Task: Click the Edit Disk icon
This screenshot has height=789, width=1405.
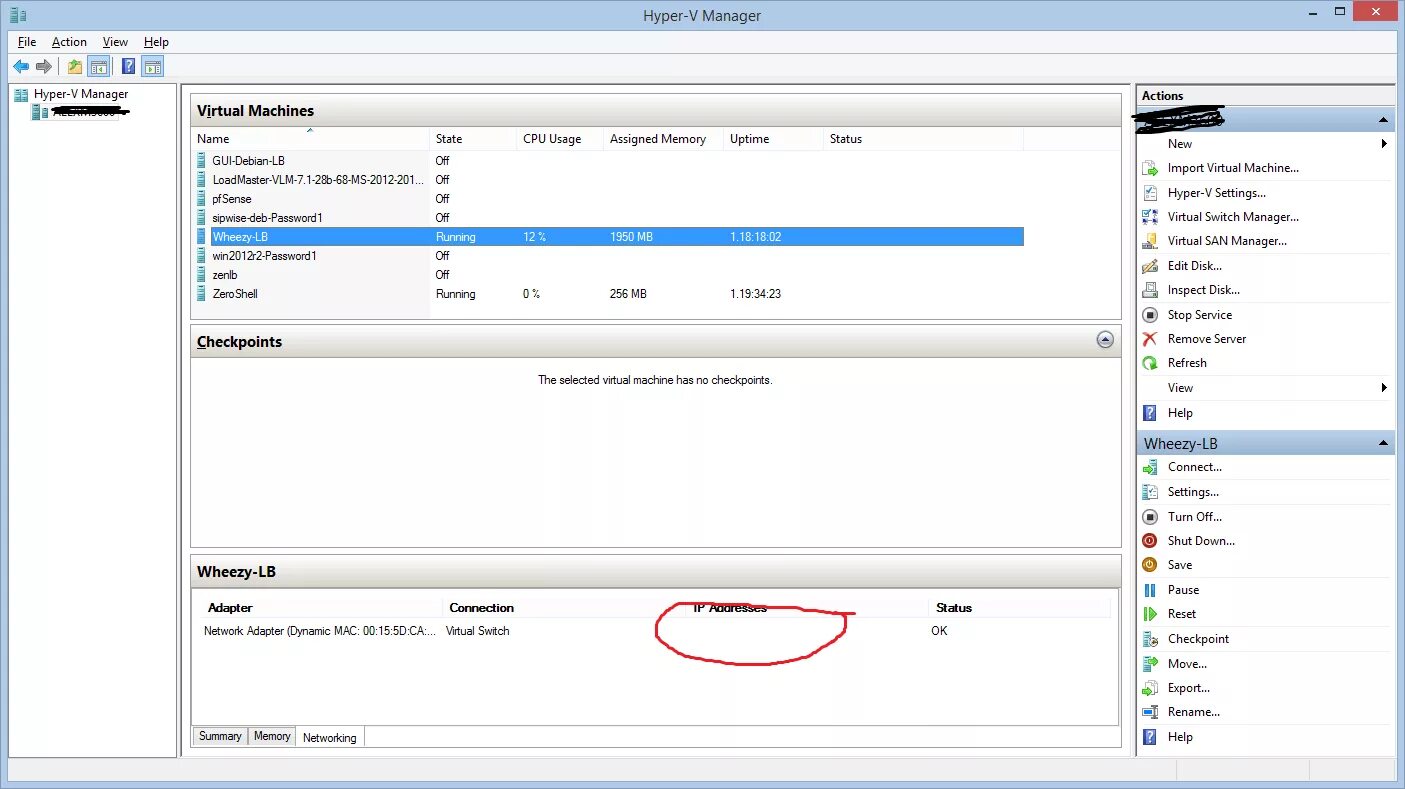Action: [x=1150, y=266]
